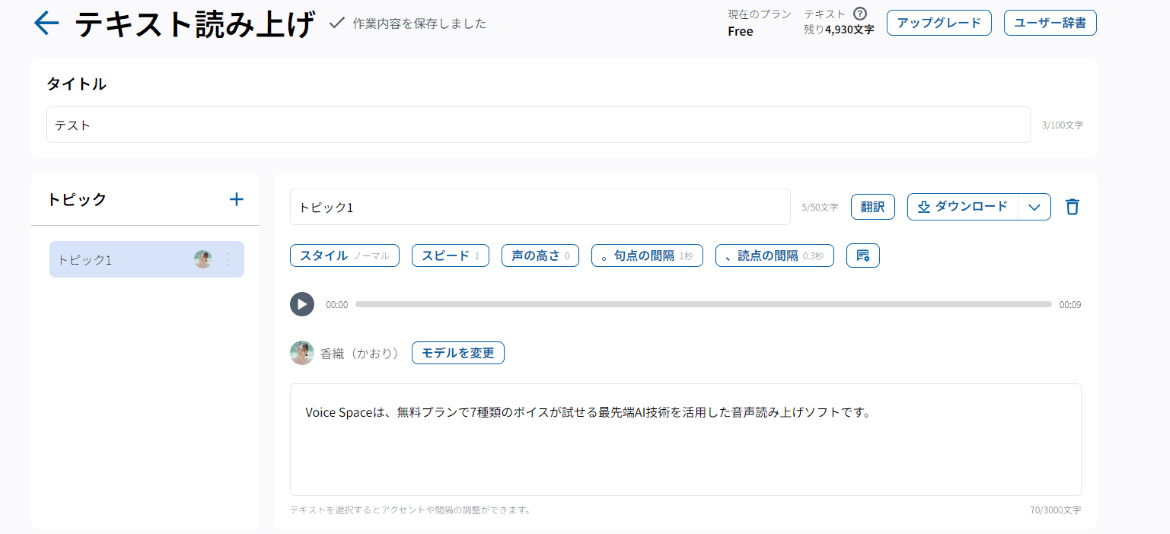Screen dimensions: 1170x534
Task: Open the スピード setting
Action: (x=450, y=256)
